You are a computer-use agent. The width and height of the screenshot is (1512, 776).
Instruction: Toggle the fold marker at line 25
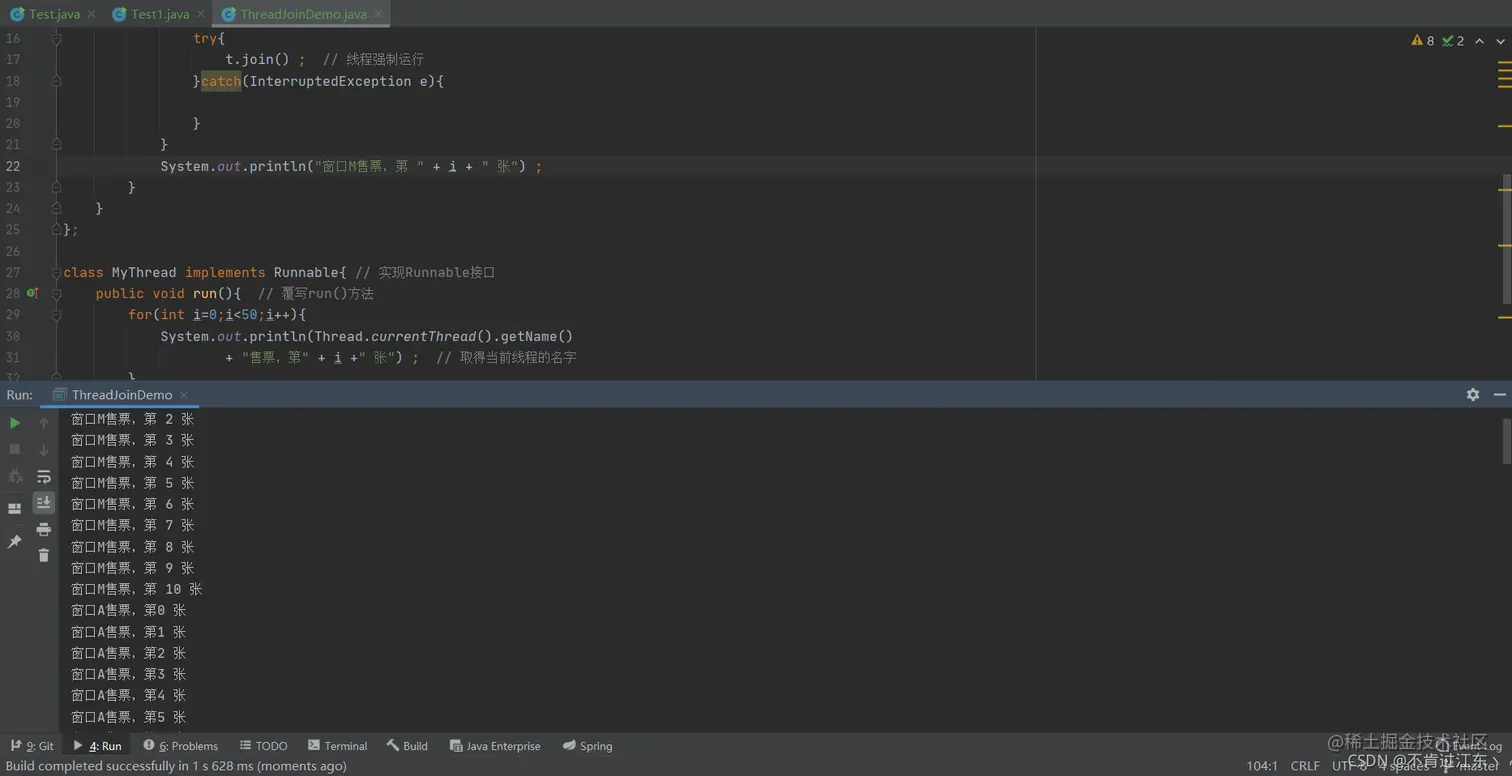point(56,230)
